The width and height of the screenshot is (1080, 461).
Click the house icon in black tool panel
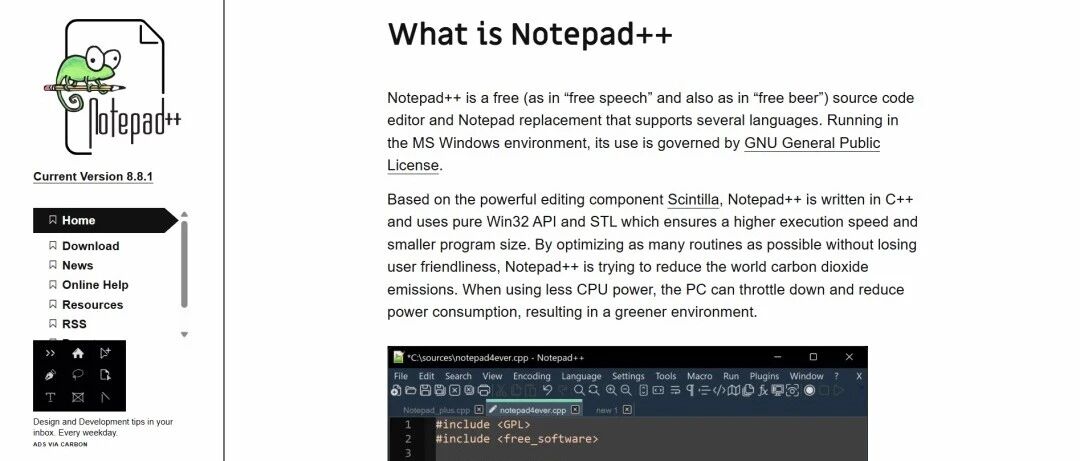pyautogui.click(x=78, y=353)
